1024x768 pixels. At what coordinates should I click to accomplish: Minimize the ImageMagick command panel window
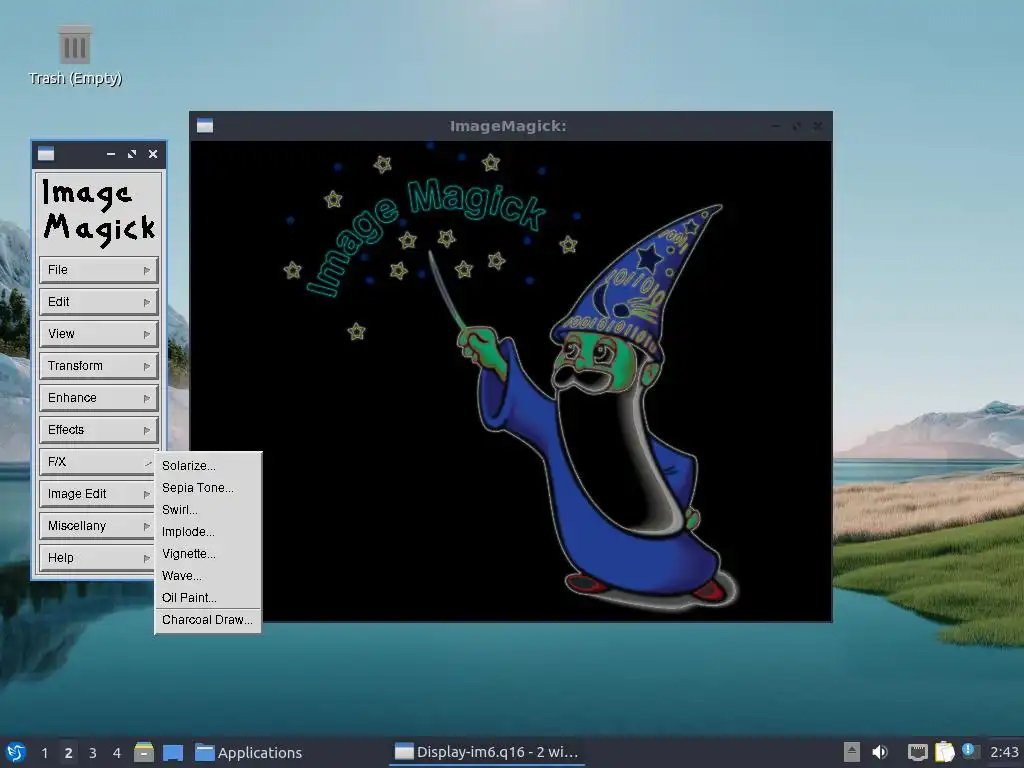pos(111,154)
